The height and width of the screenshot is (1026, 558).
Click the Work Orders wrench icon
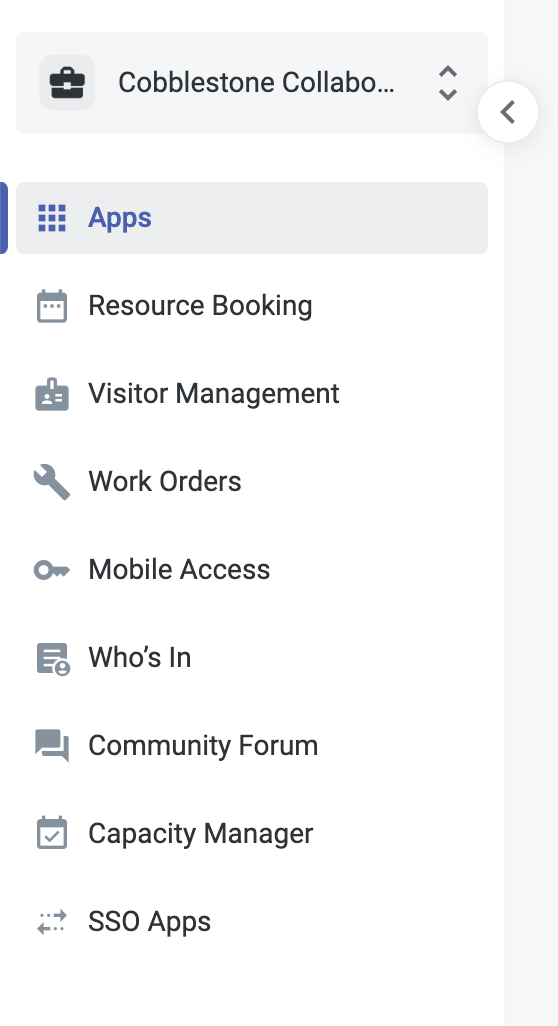(x=52, y=482)
